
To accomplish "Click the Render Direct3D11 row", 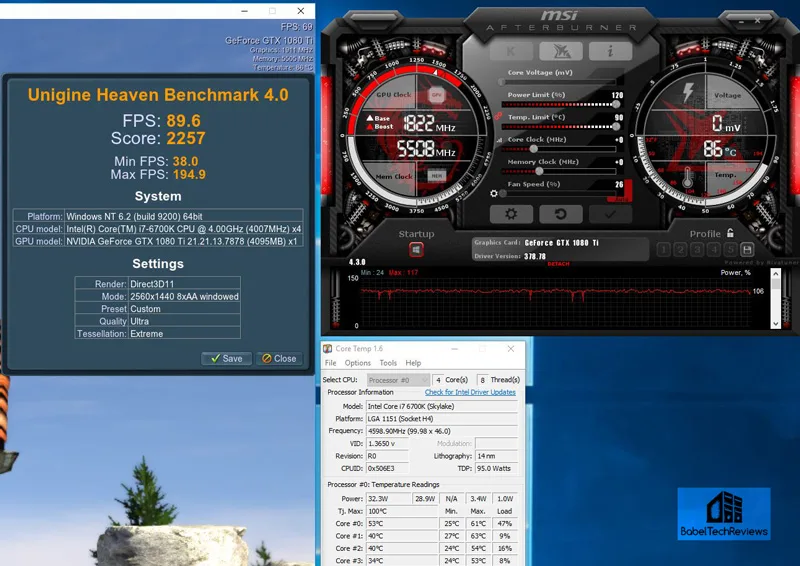I will tap(158, 284).
